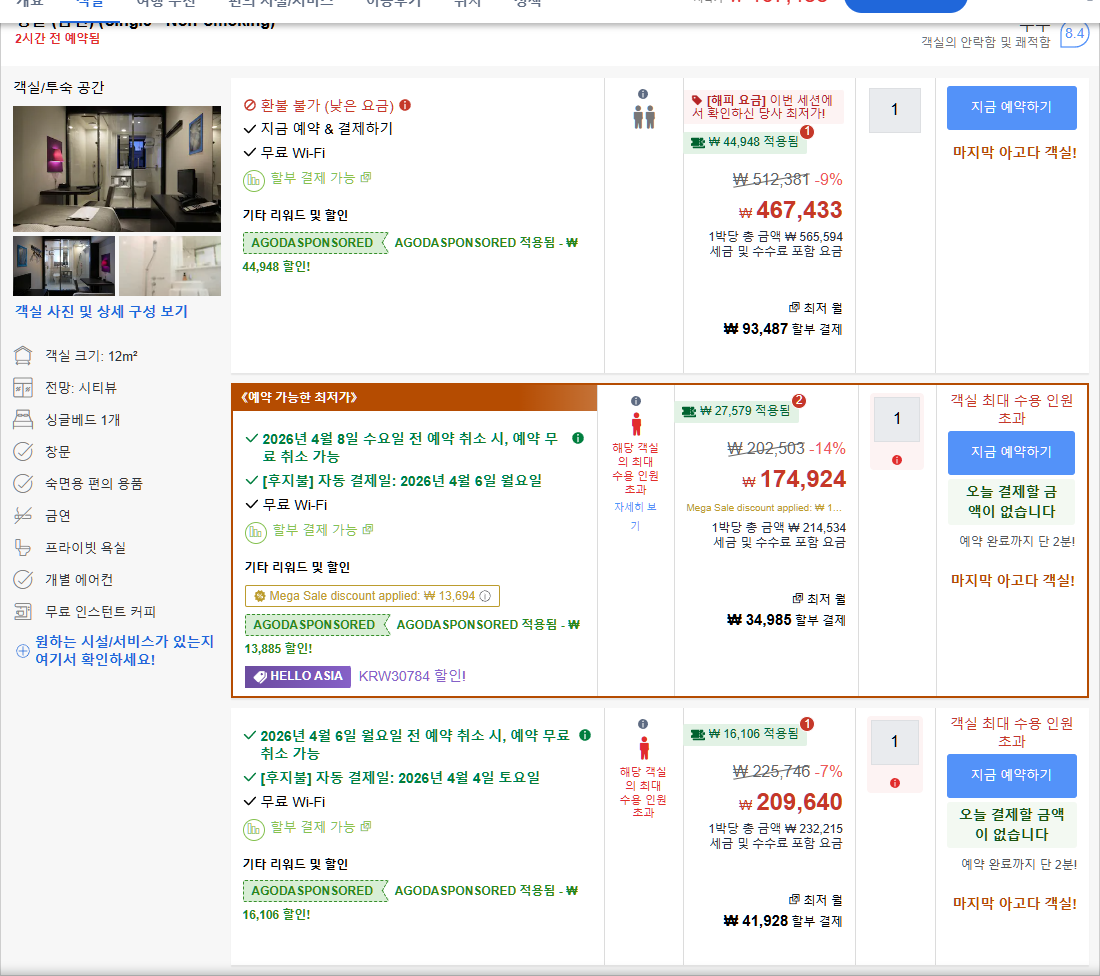Open the ₩ 93,487 할부 결제 monthly installment link
The width and height of the screenshot is (1100, 976).
782,329
